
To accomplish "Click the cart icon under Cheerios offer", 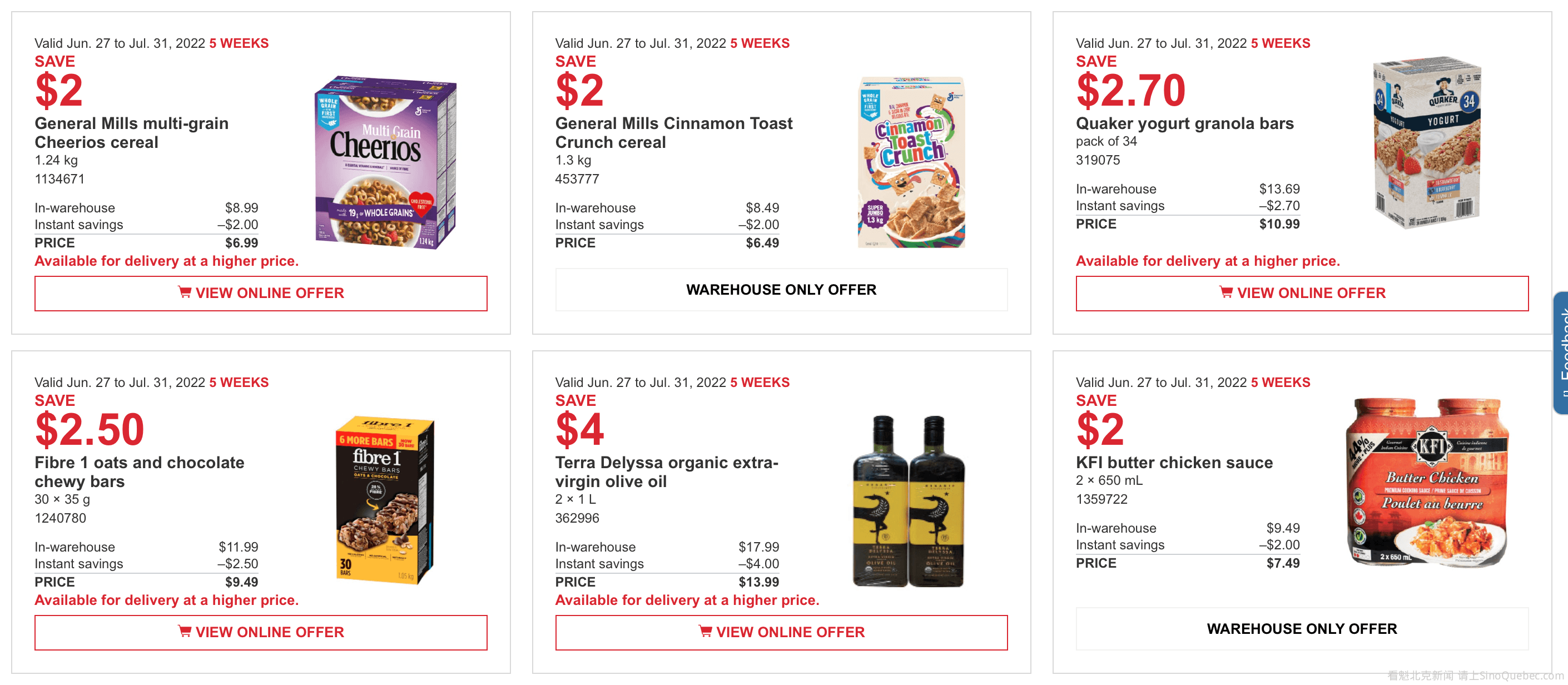I will 185,292.
